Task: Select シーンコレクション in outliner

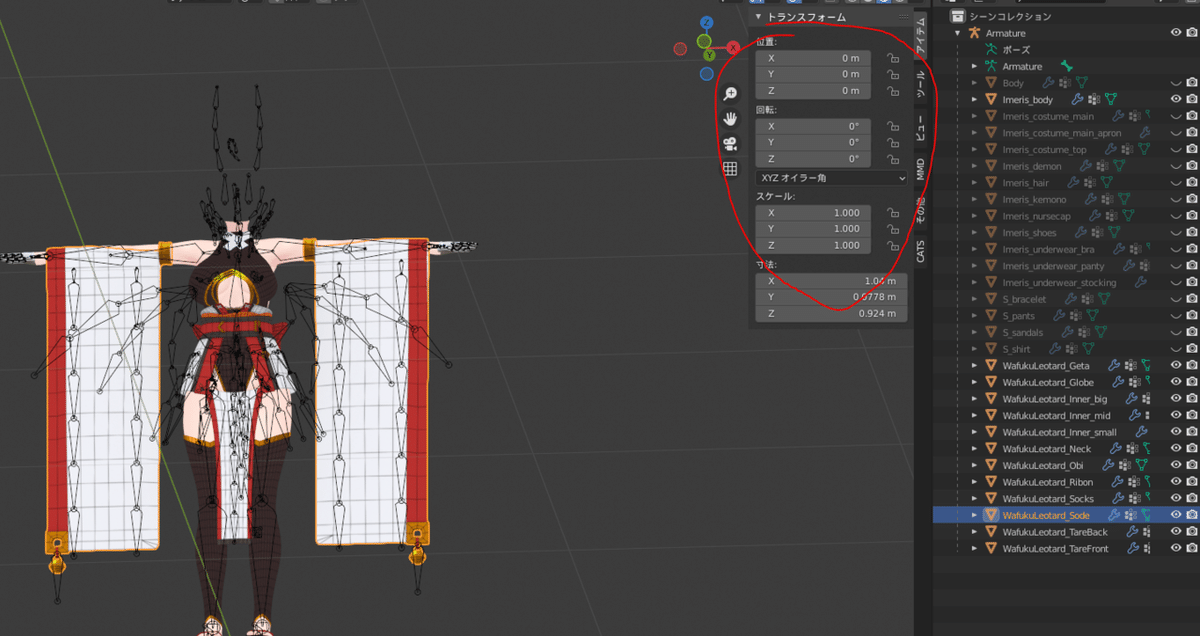Action: [x=1011, y=16]
